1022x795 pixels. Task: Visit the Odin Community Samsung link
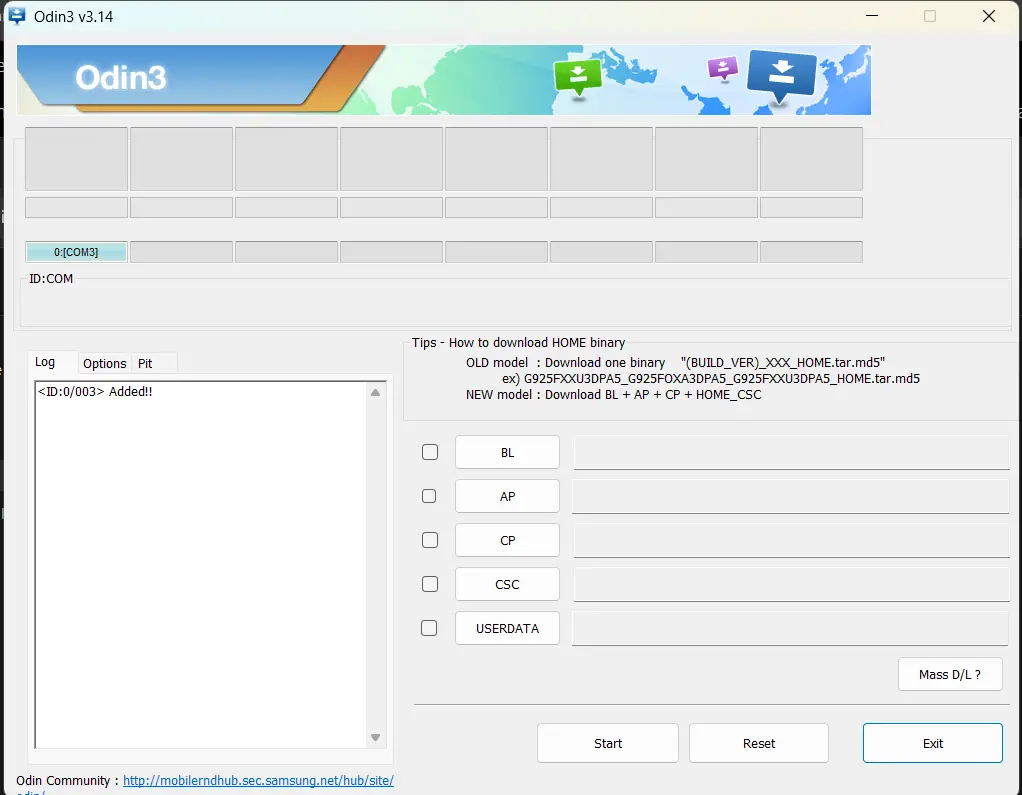point(258,780)
